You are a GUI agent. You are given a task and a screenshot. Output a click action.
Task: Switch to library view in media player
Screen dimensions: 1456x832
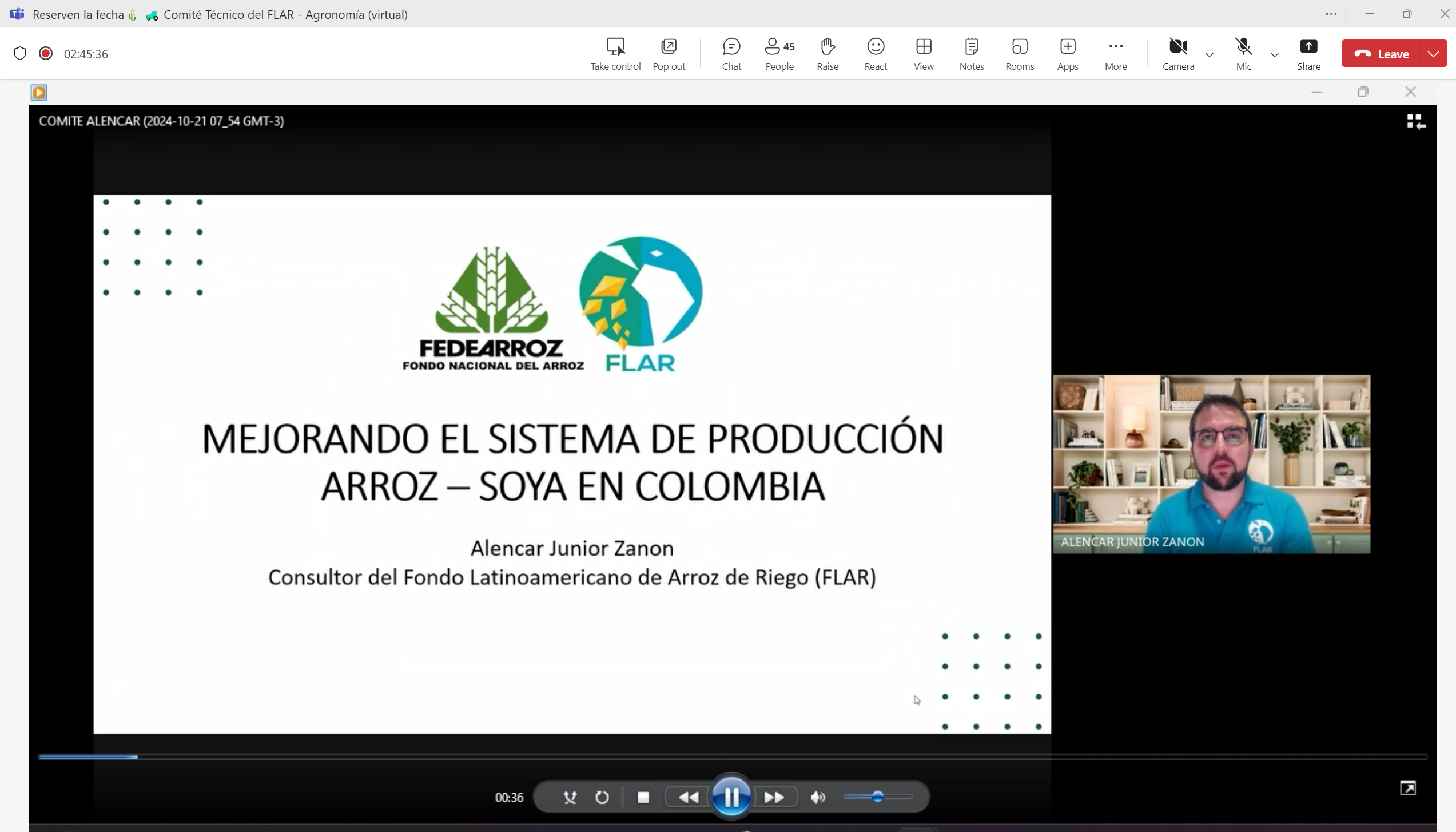pyautogui.click(x=1416, y=122)
